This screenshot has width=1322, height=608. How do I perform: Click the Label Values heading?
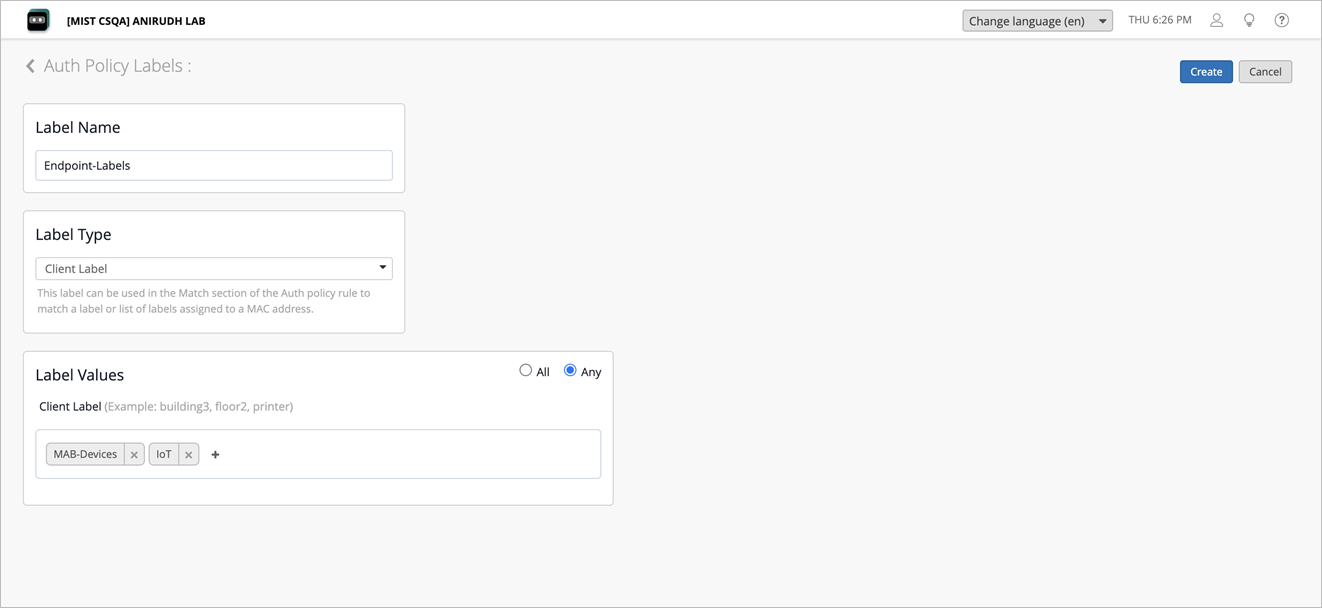[80, 375]
